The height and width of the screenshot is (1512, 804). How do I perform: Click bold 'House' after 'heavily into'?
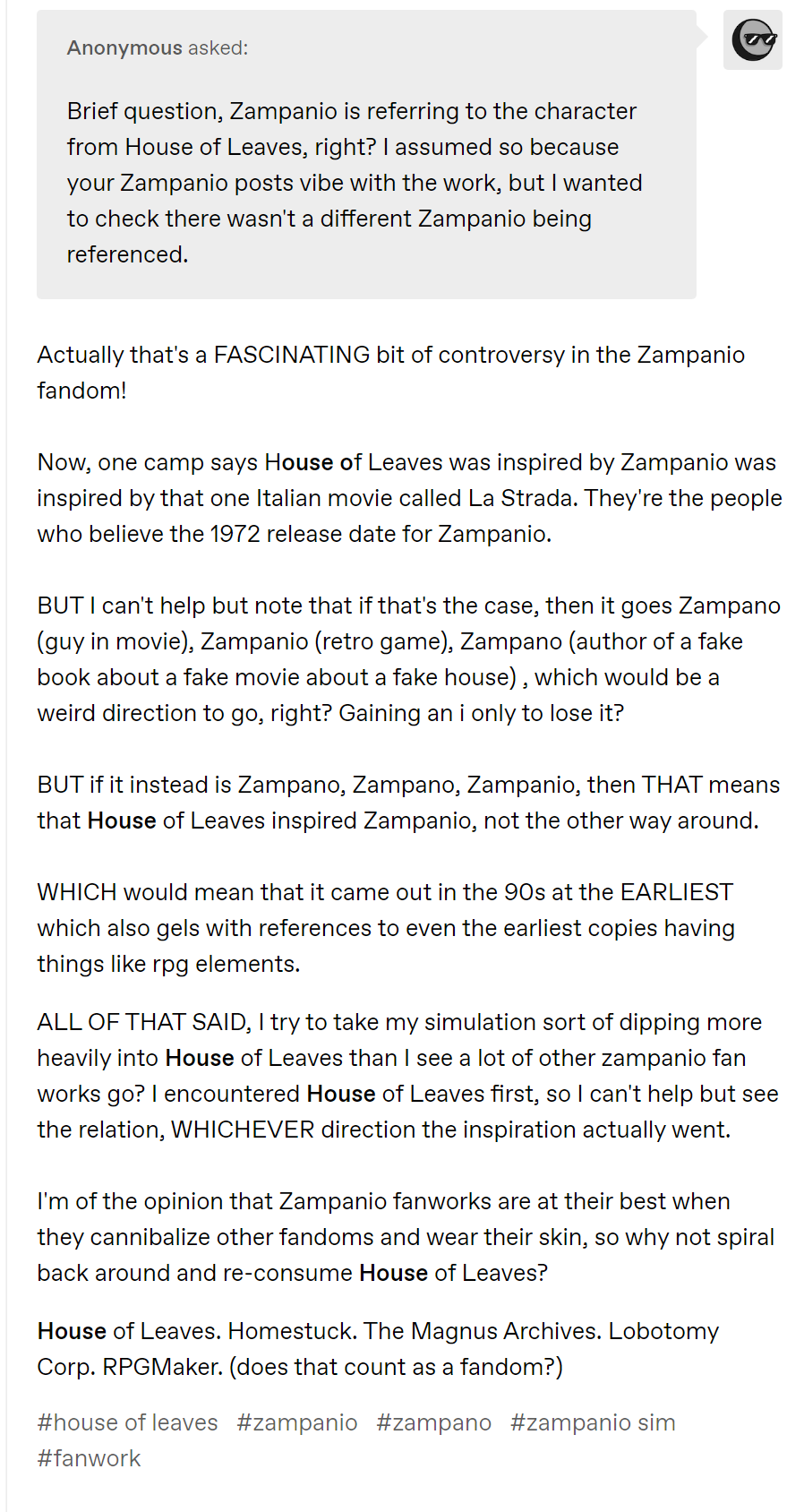200,1058
